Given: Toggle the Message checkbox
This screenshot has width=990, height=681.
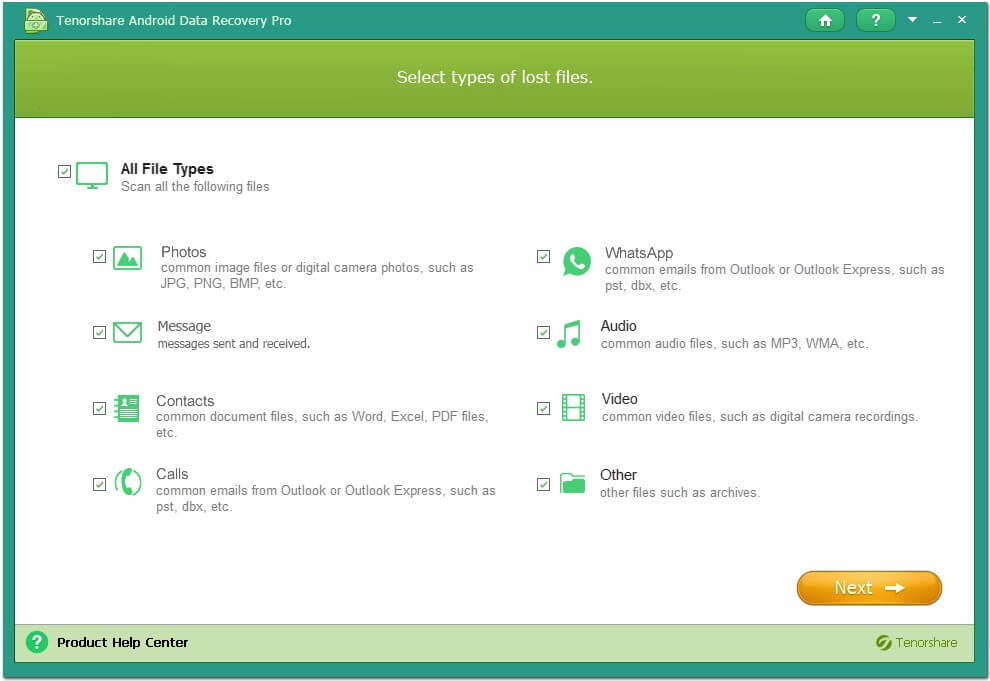Looking at the screenshot, I should pyautogui.click(x=99, y=332).
